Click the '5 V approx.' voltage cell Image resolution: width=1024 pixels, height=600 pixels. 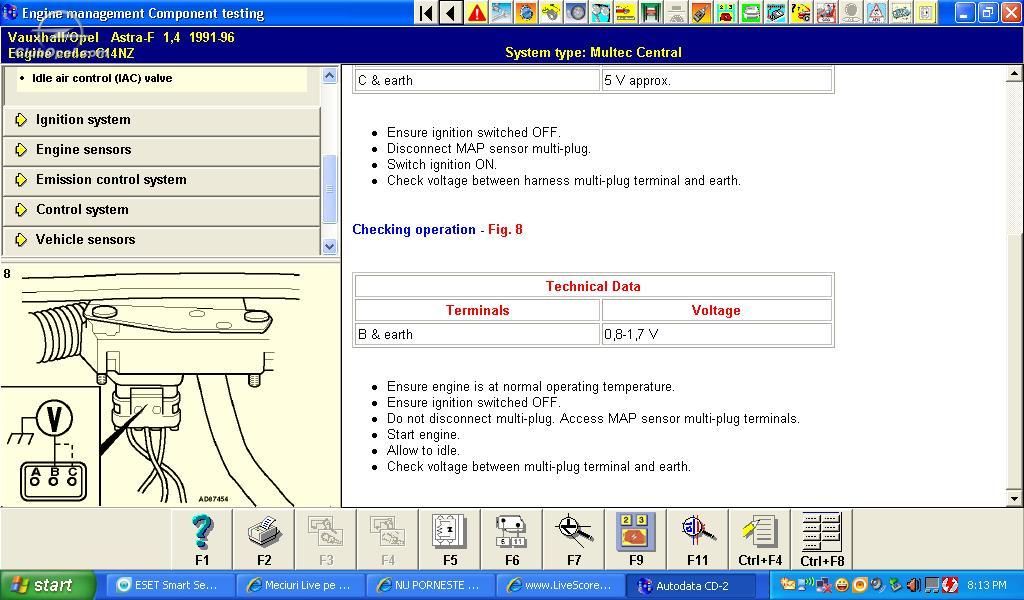[716, 80]
